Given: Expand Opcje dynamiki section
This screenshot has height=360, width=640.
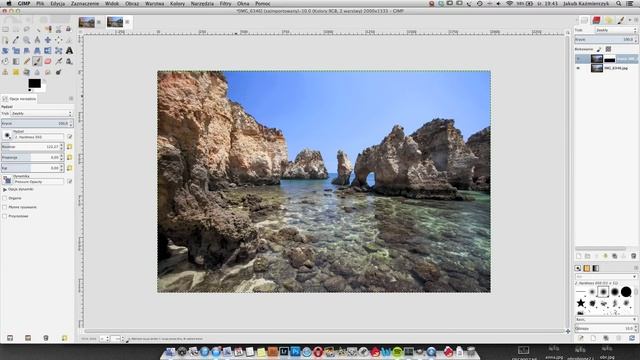Looking at the screenshot, I should point(5,189).
